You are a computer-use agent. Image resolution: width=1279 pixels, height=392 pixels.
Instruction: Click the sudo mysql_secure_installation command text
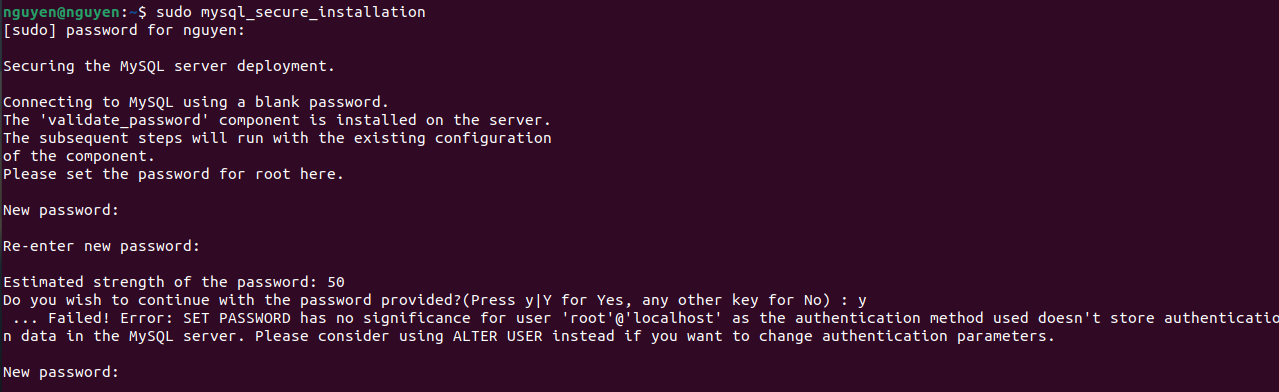[x=290, y=12]
